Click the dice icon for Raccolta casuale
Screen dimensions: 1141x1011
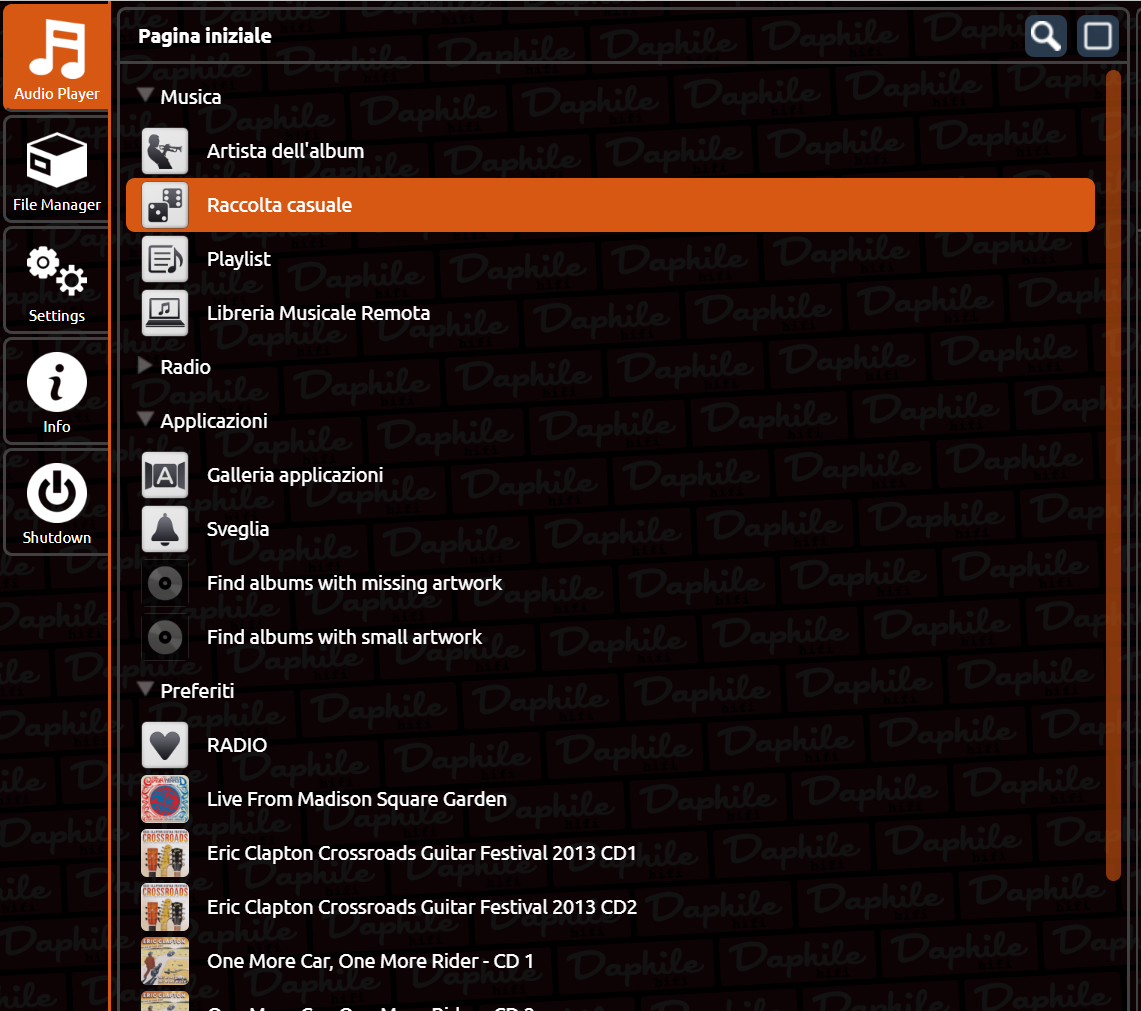(x=164, y=205)
